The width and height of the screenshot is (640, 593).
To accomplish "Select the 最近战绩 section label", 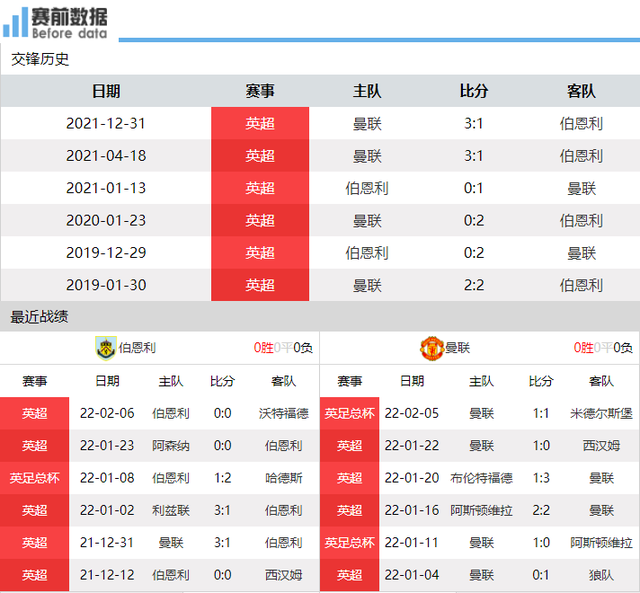I will pyautogui.click(x=39, y=317).
